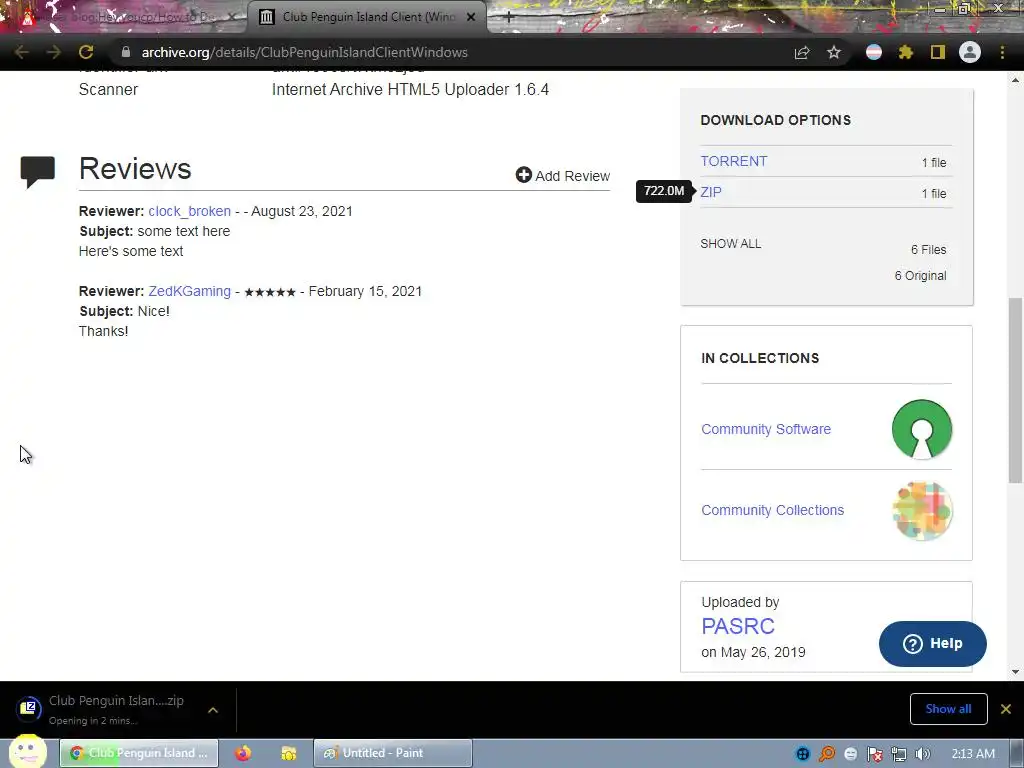Click Show all downloads button
The width and height of the screenshot is (1024, 768).
(x=948, y=709)
